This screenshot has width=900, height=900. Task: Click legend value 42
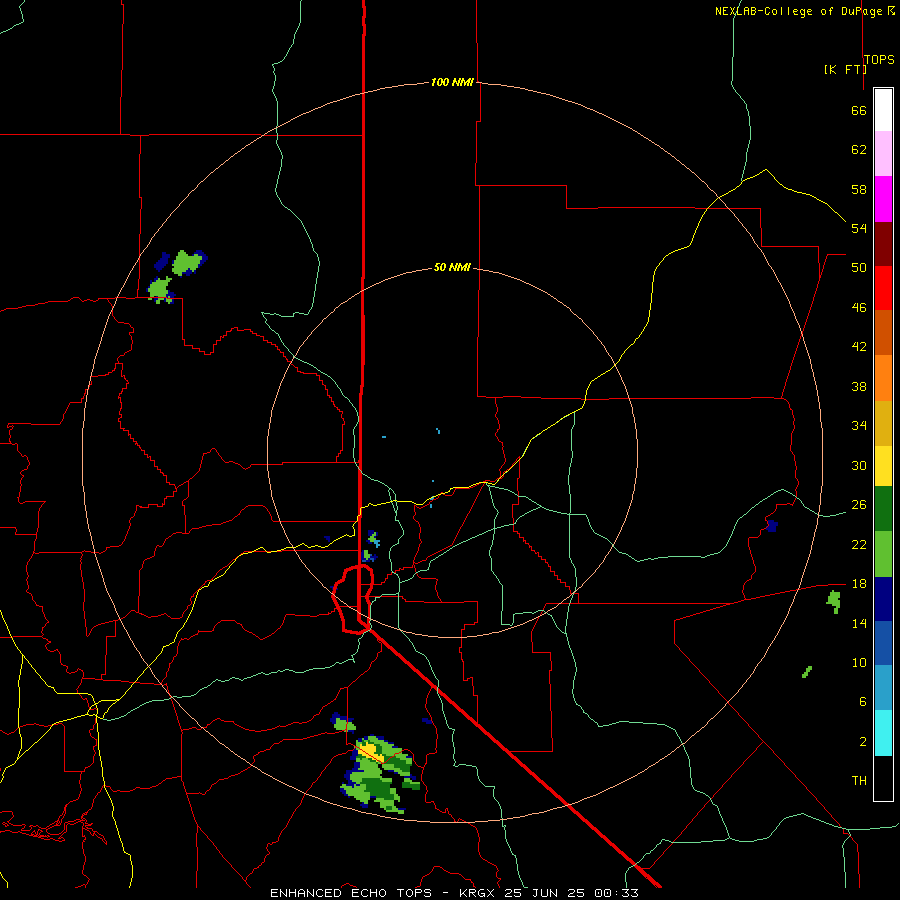tap(859, 347)
